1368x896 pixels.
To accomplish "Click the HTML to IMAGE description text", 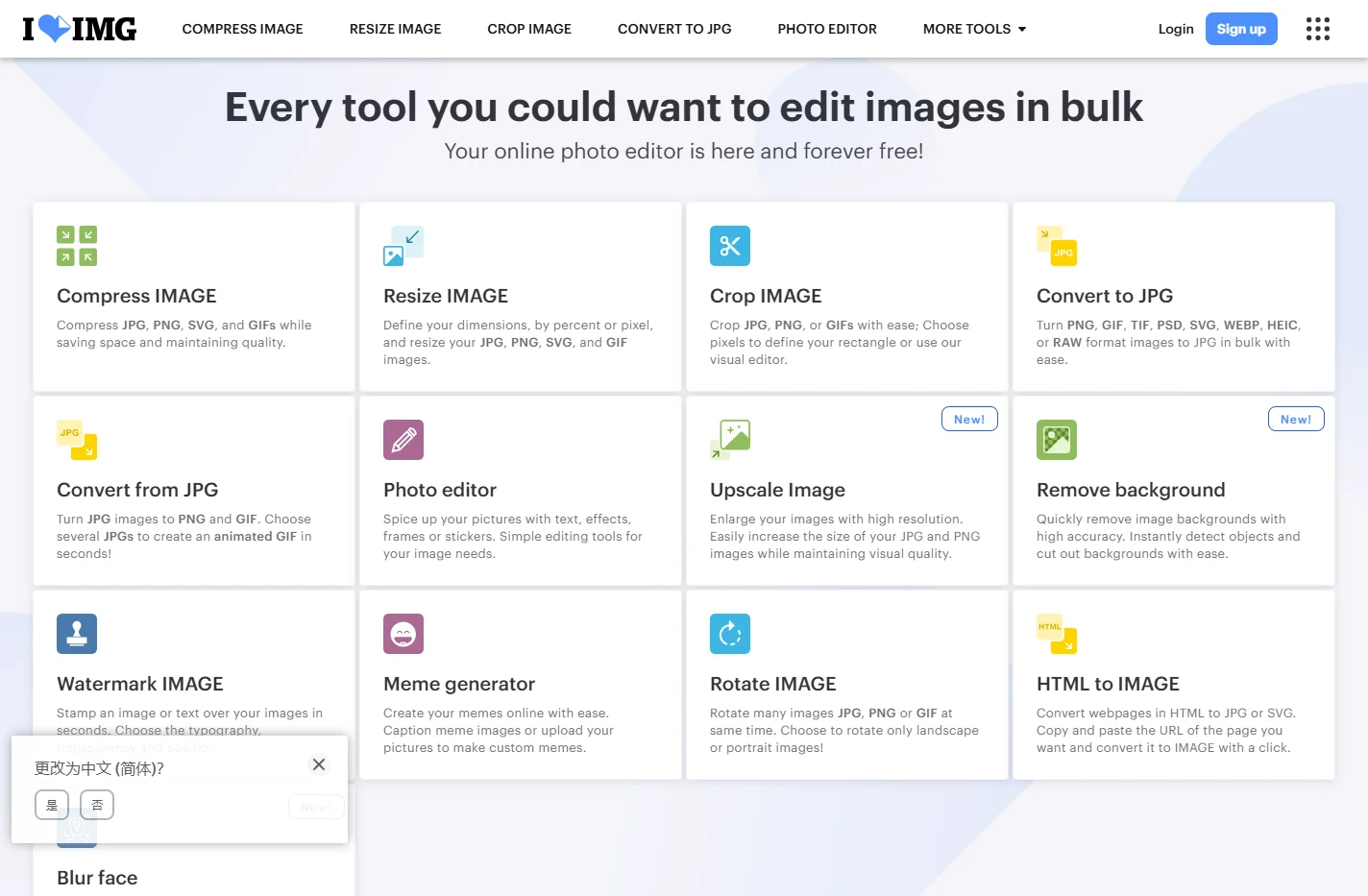I will 1166,730.
